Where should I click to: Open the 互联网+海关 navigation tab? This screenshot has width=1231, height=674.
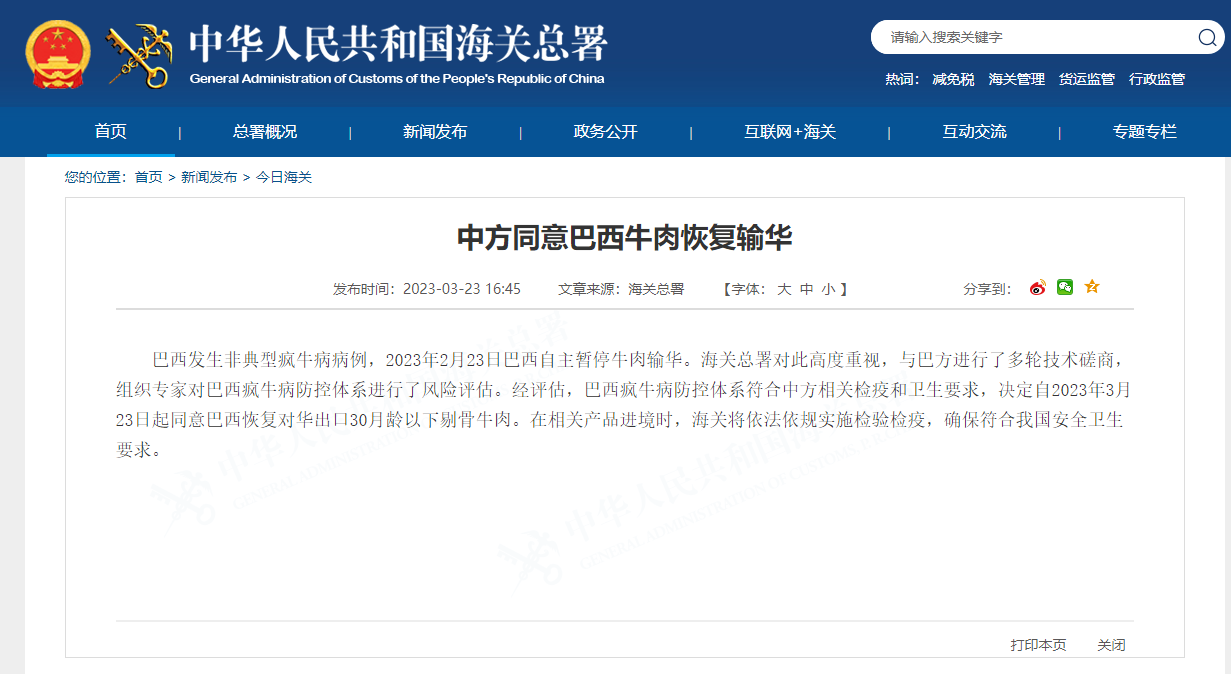[x=790, y=132]
